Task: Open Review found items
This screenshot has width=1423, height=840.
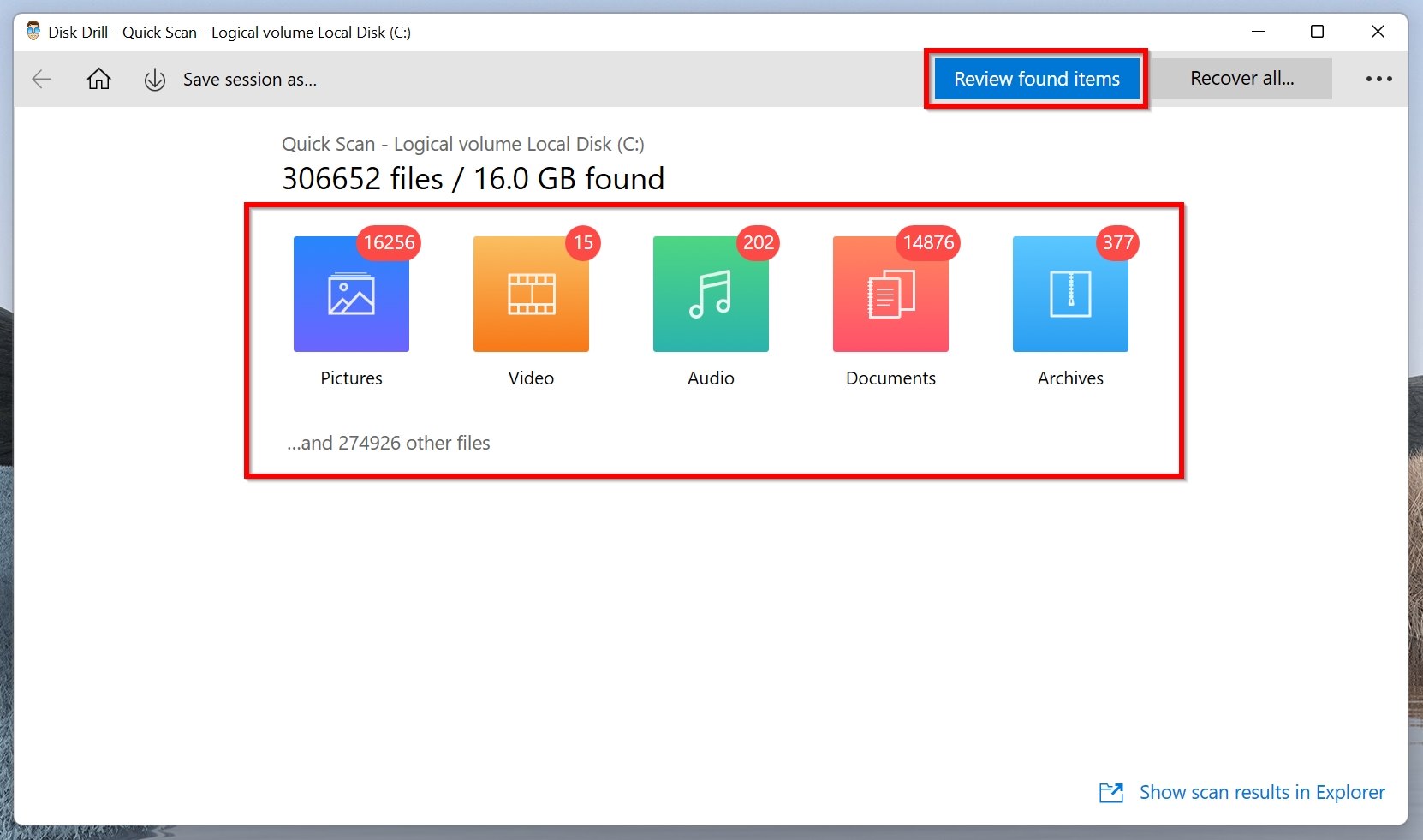Action: coord(1037,79)
